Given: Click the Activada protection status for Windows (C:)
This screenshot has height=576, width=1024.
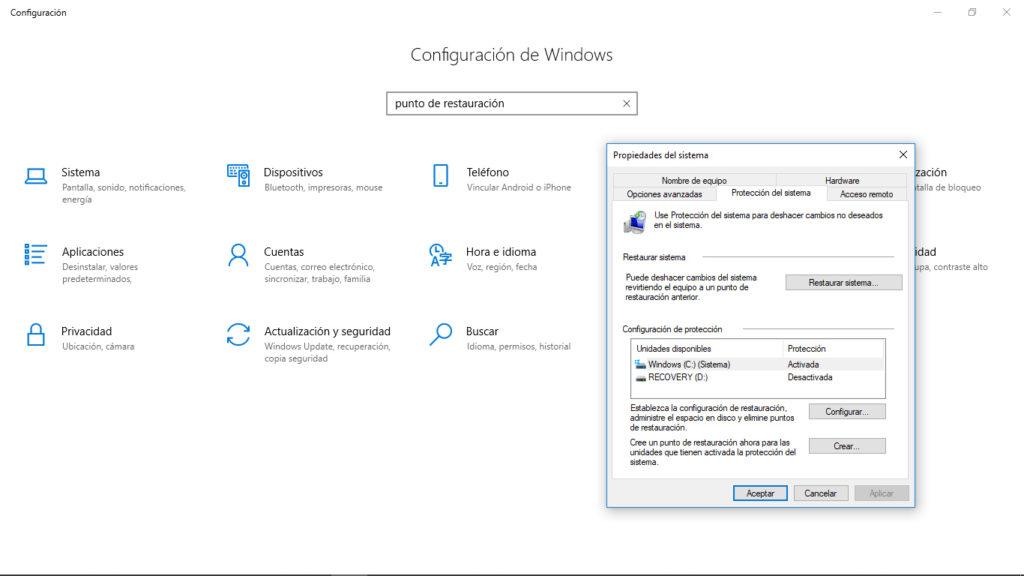Looking at the screenshot, I should tap(803, 364).
